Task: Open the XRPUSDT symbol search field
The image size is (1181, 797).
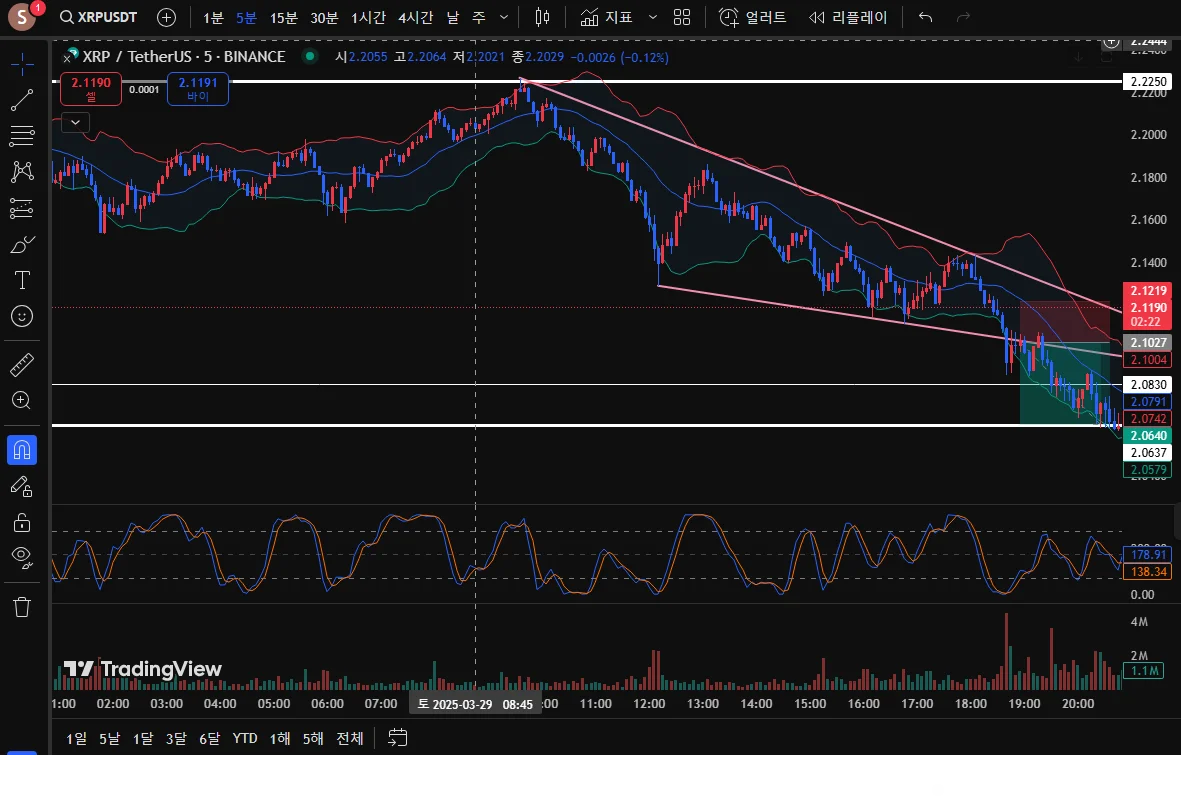Action: (x=98, y=18)
